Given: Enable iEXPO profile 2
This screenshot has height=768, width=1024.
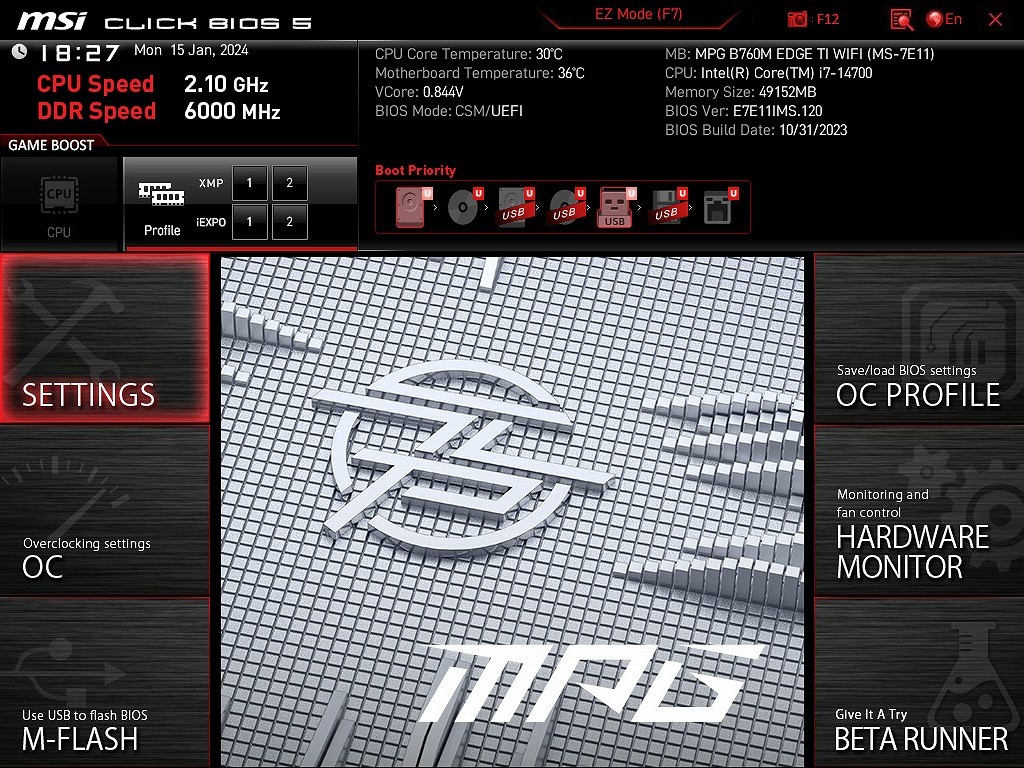Looking at the screenshot, I should tap(290, 222).
